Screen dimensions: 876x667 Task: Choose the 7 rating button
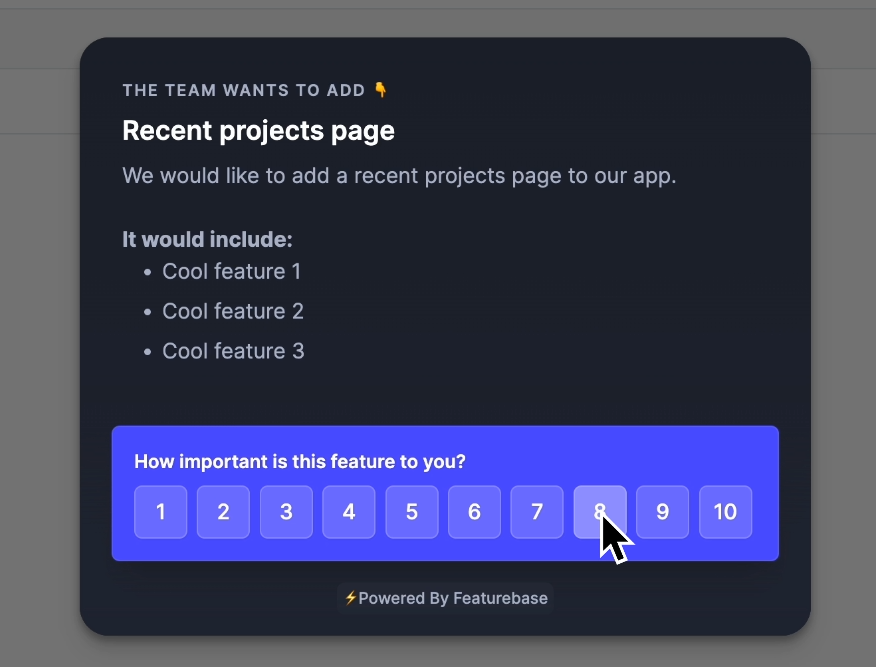(537, 512)
